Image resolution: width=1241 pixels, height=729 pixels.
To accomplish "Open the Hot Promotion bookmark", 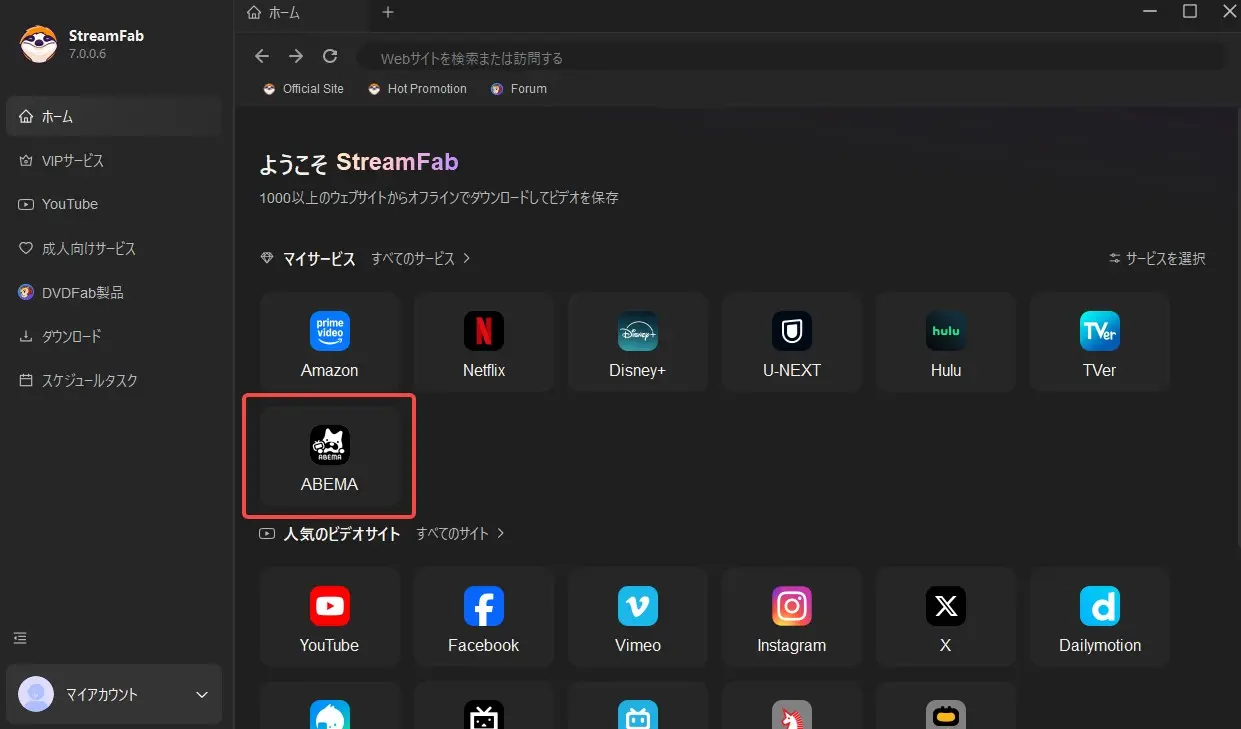I will pos(417,89).
